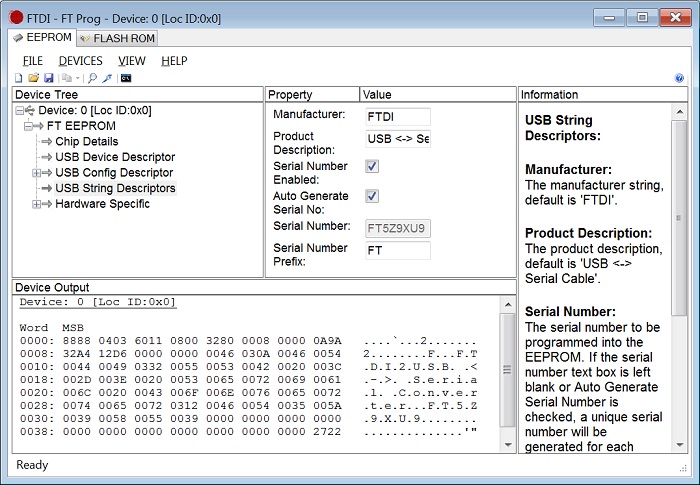Select the FT EEPROM tree item
This screenshot has height=485, width=700.
click(81, 126)
